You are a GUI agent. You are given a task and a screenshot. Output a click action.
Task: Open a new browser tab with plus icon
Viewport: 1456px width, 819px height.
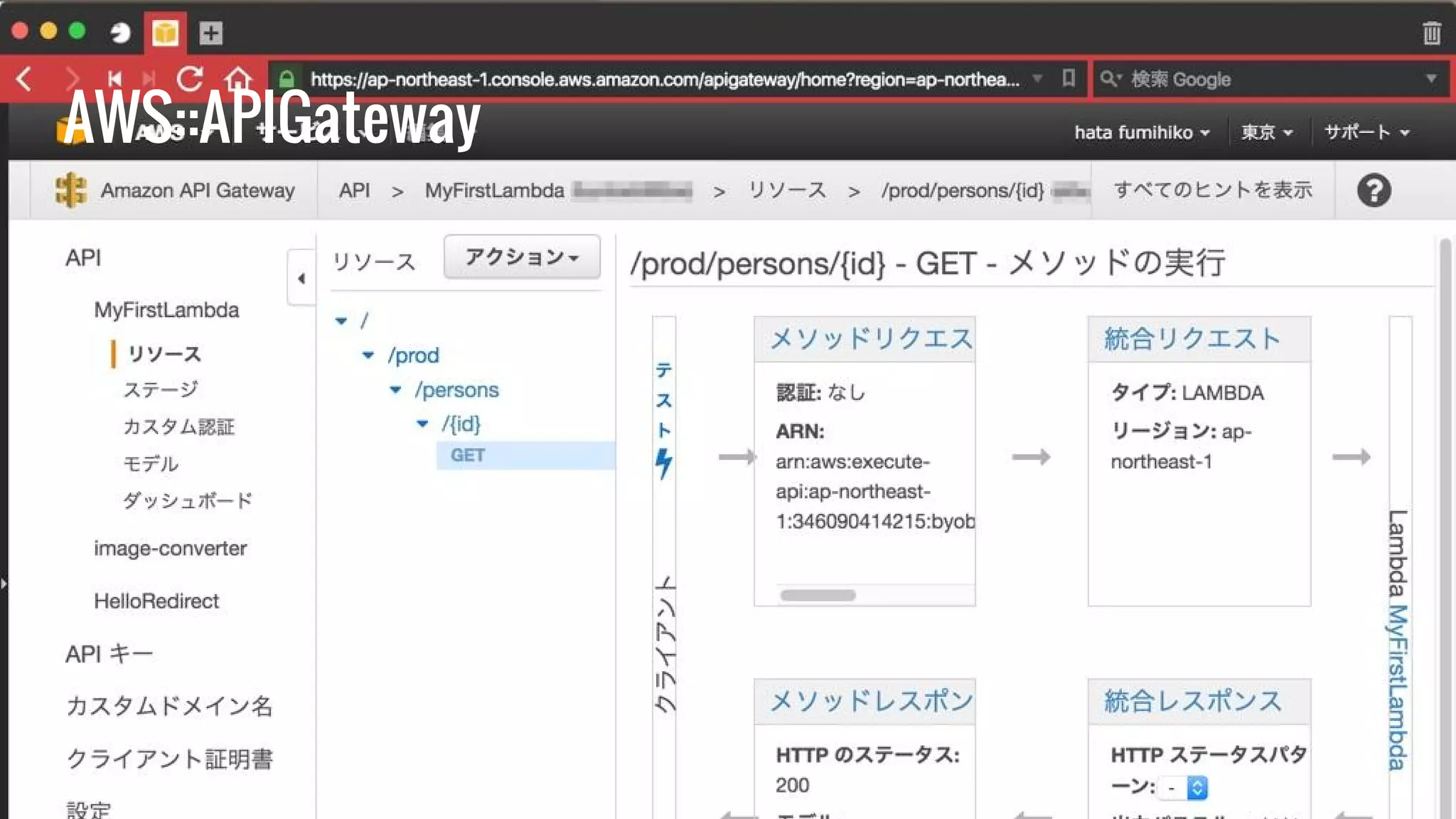click(210, 33)
